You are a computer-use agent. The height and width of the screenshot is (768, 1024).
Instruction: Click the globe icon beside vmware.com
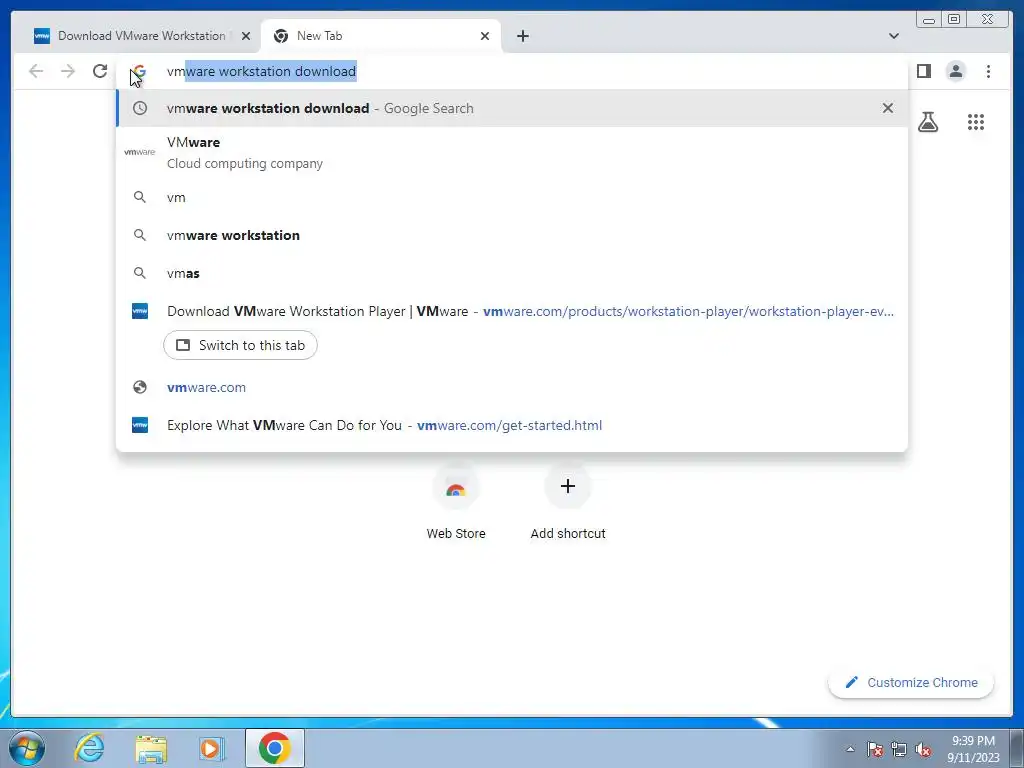pos(140,387)
